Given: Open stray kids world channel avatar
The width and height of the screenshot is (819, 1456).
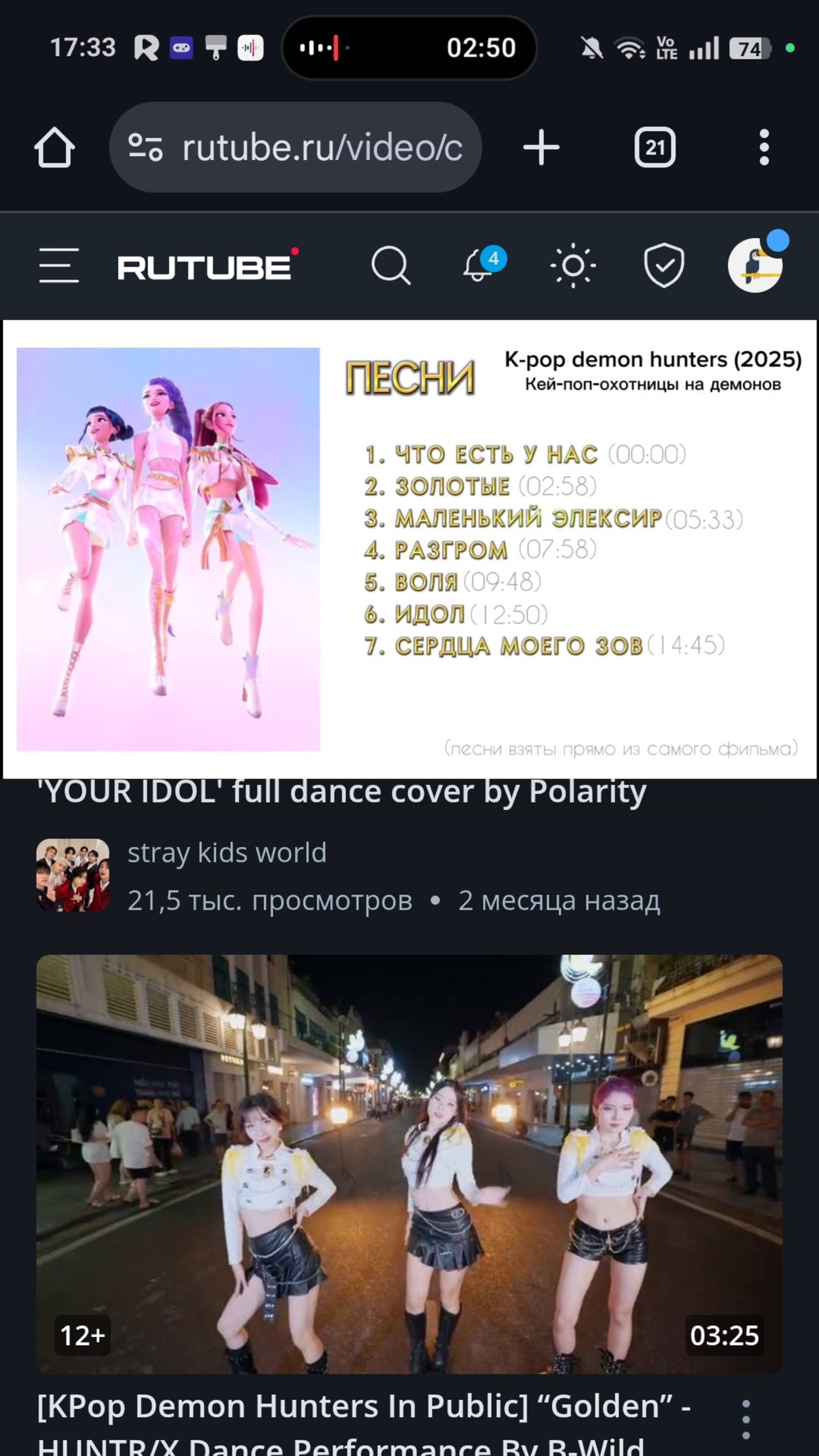Looking at the screenshot, I should (x=73, y=874).
